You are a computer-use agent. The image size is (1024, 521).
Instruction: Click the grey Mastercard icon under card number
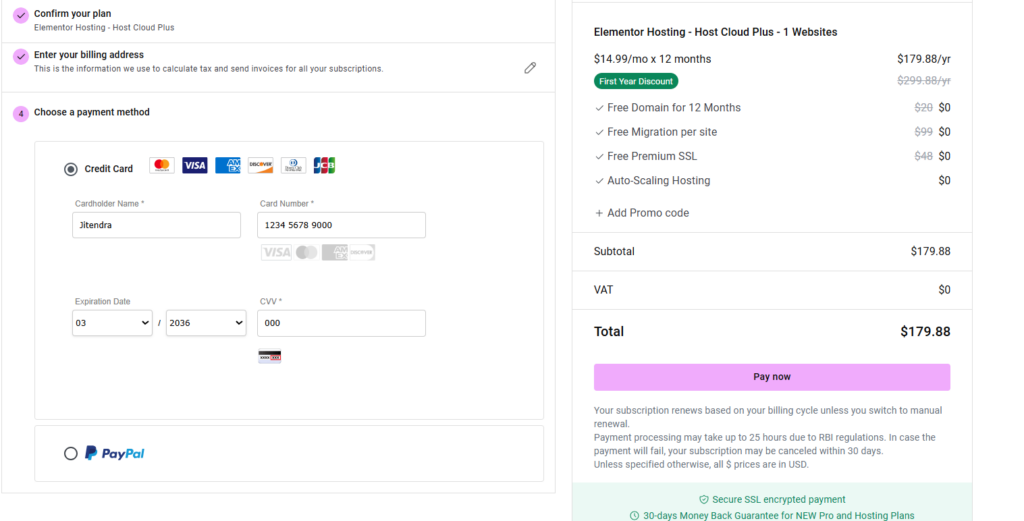click(306, 253)
